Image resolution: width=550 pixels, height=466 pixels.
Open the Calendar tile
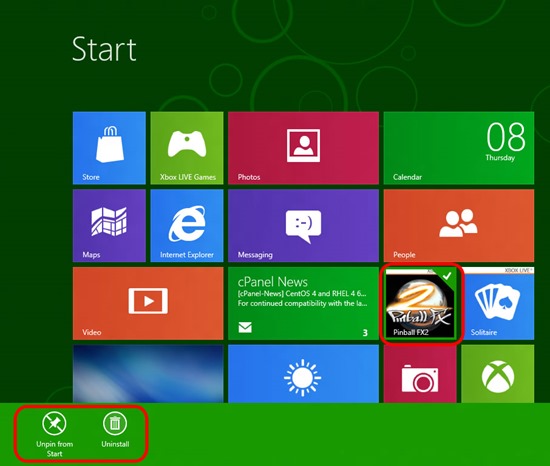coord(459,148)
